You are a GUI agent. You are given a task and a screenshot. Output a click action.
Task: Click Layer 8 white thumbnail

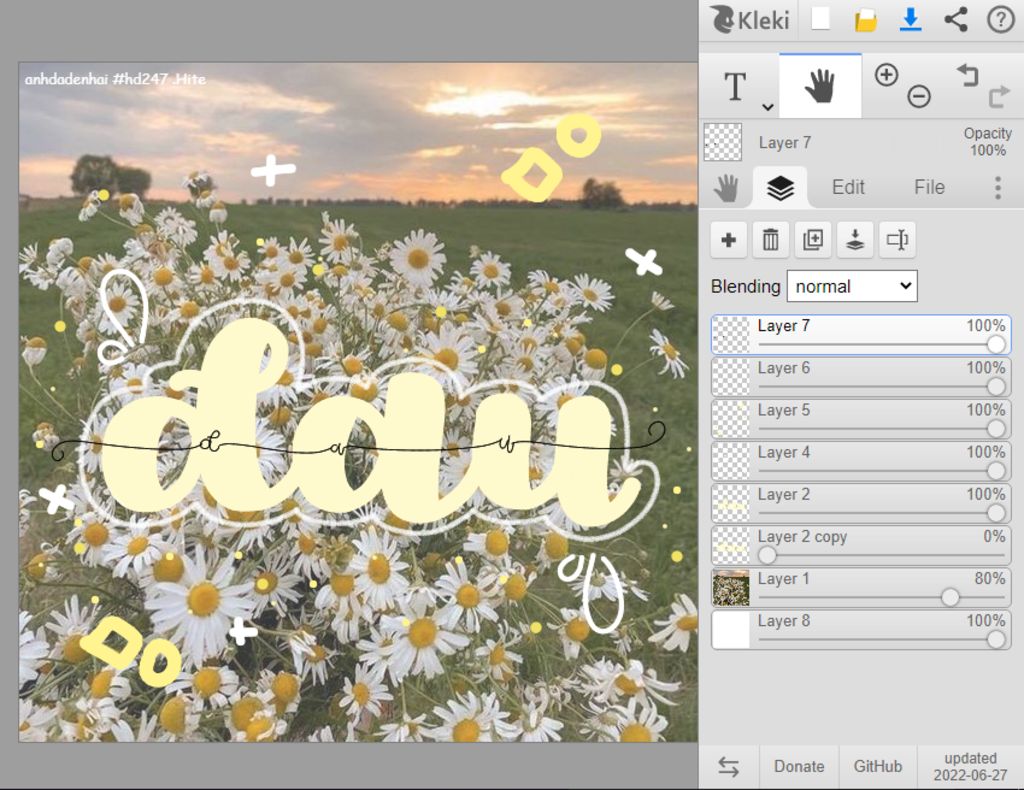click(x=731, y=630)
